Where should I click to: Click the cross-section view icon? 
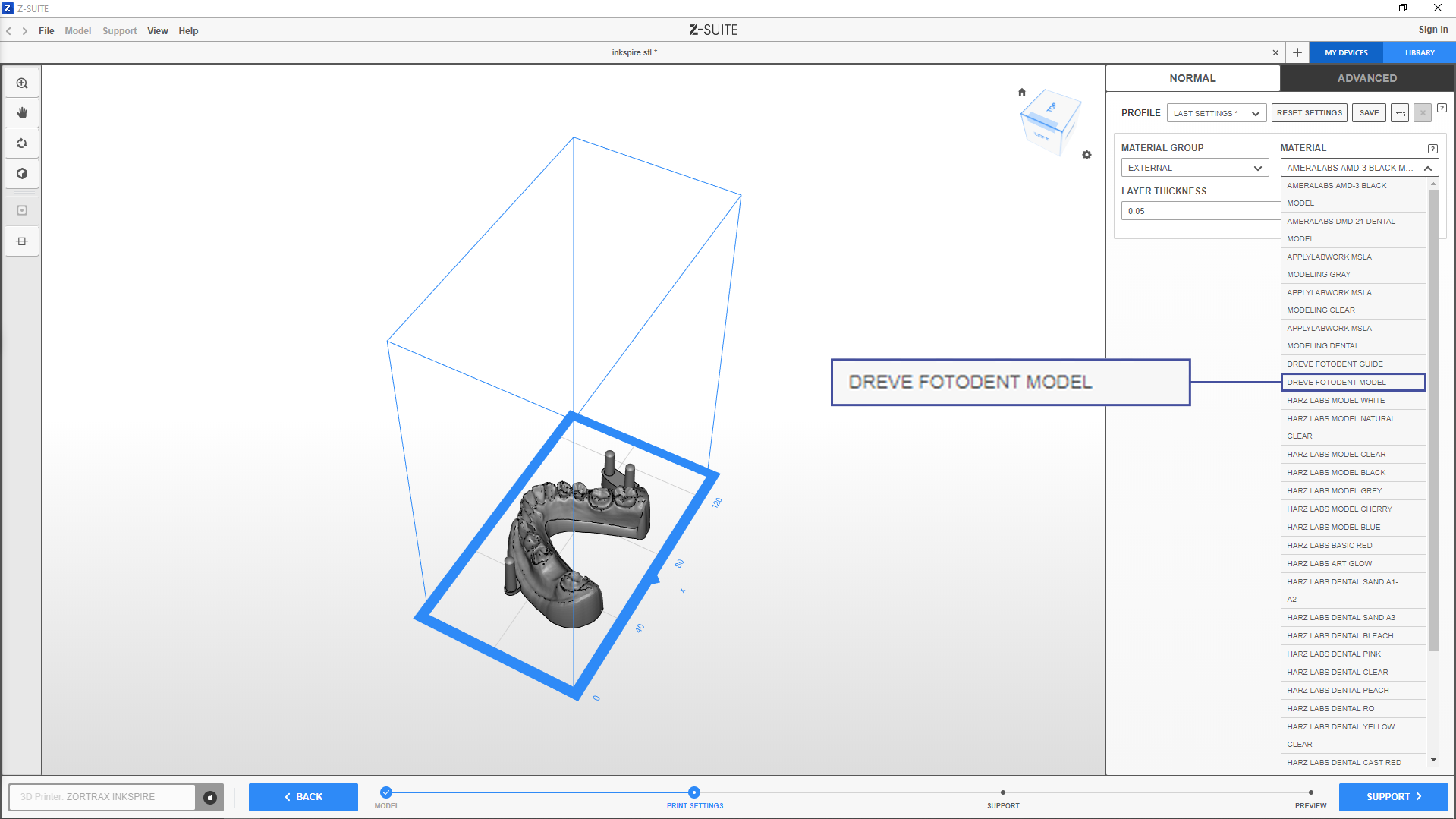22,241
